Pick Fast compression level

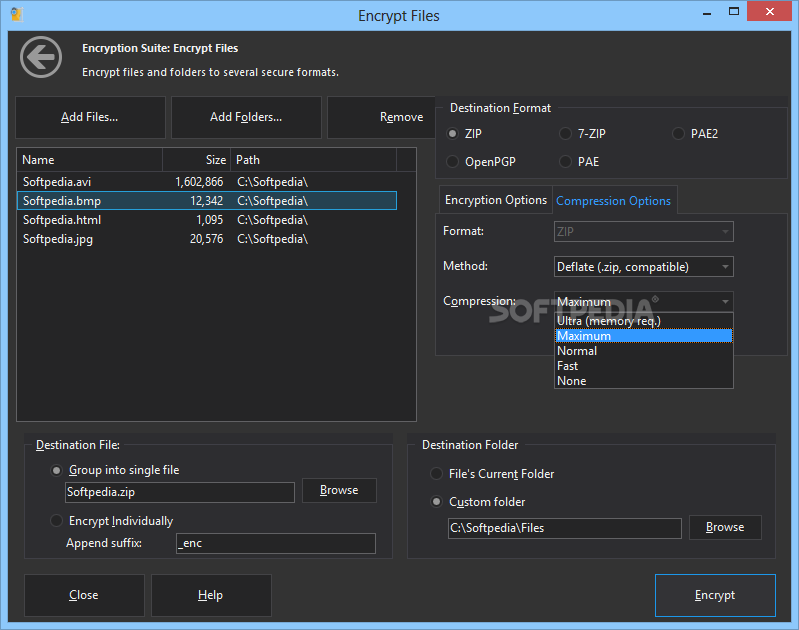(644, 366)
